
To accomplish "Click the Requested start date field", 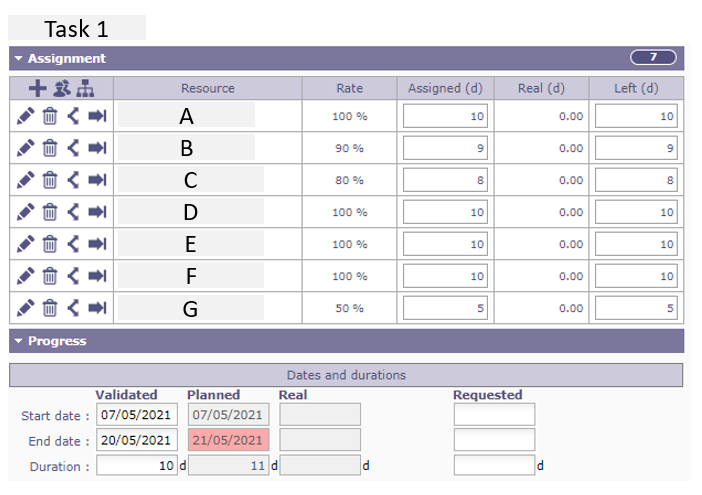I will 494,414.
